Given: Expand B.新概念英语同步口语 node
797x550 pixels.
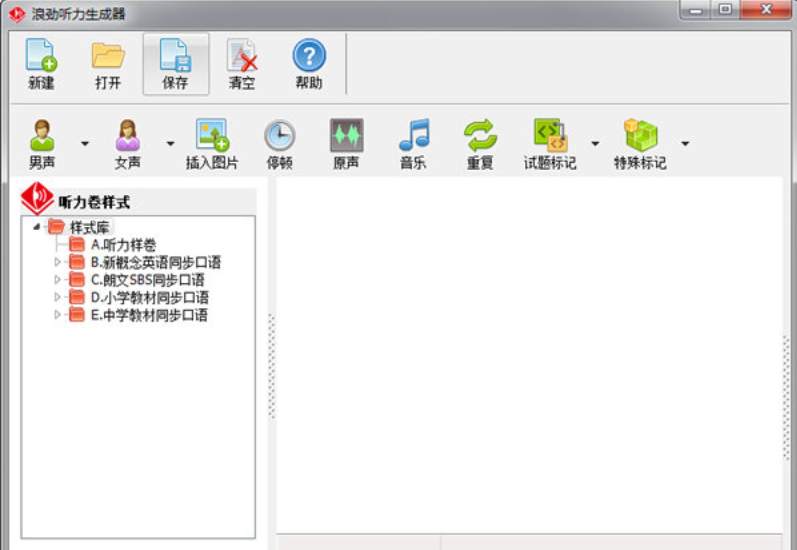Looking at the screenshot, I should [57, 262].
